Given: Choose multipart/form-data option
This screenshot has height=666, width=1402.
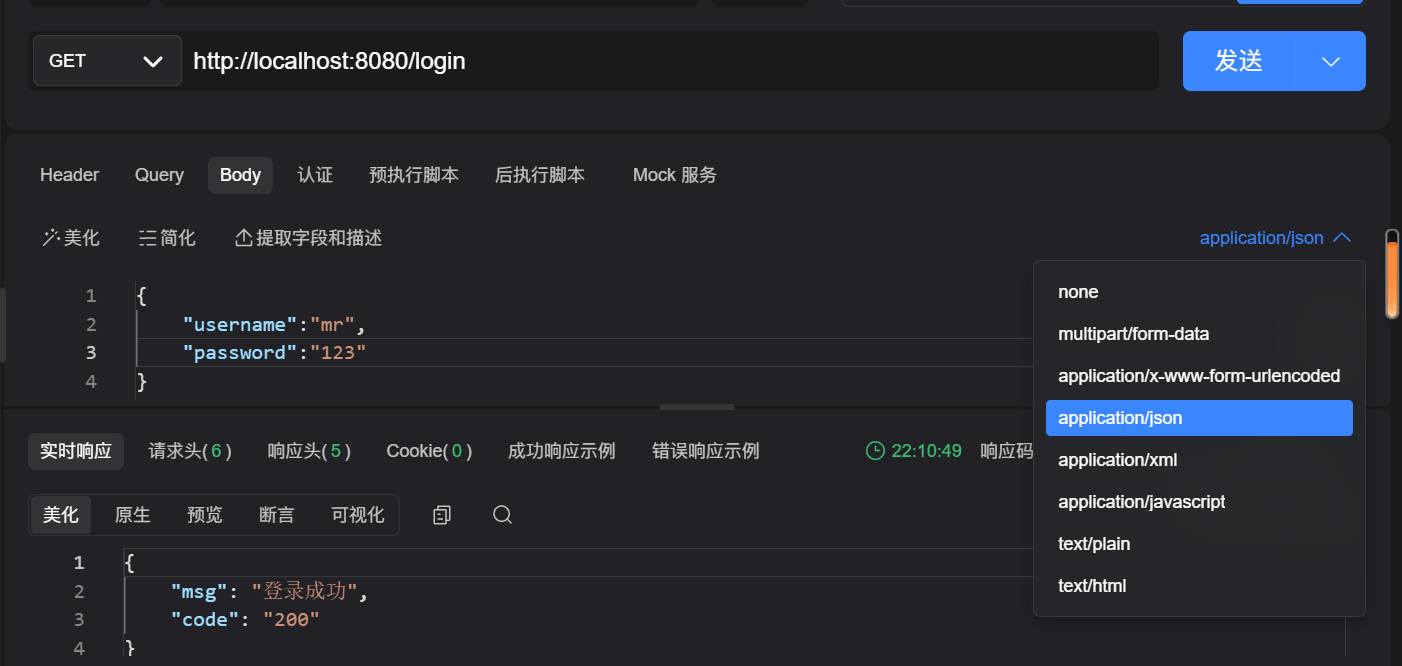Looking at the screenshot, I should point(1199,334).
